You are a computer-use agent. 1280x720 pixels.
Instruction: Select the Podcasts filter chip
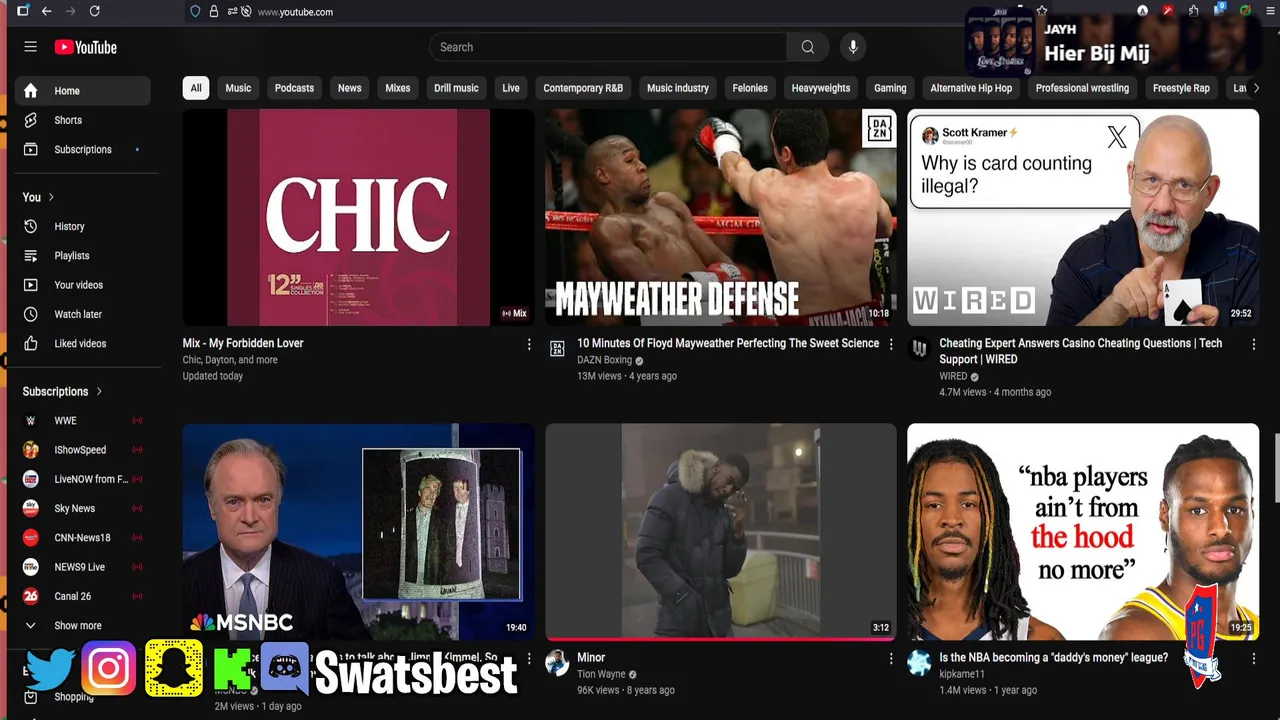[x=294, y=88]
